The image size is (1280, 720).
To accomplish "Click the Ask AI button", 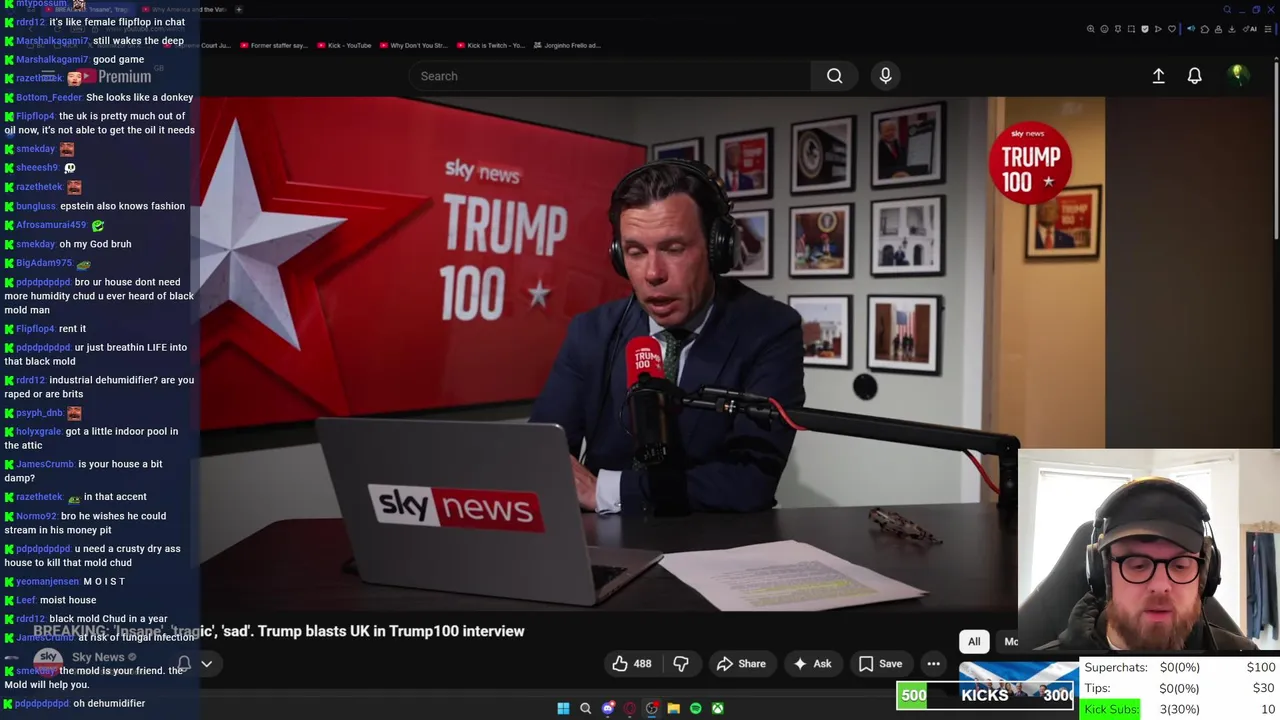I will pyautogui.click(x=812, y=664).
